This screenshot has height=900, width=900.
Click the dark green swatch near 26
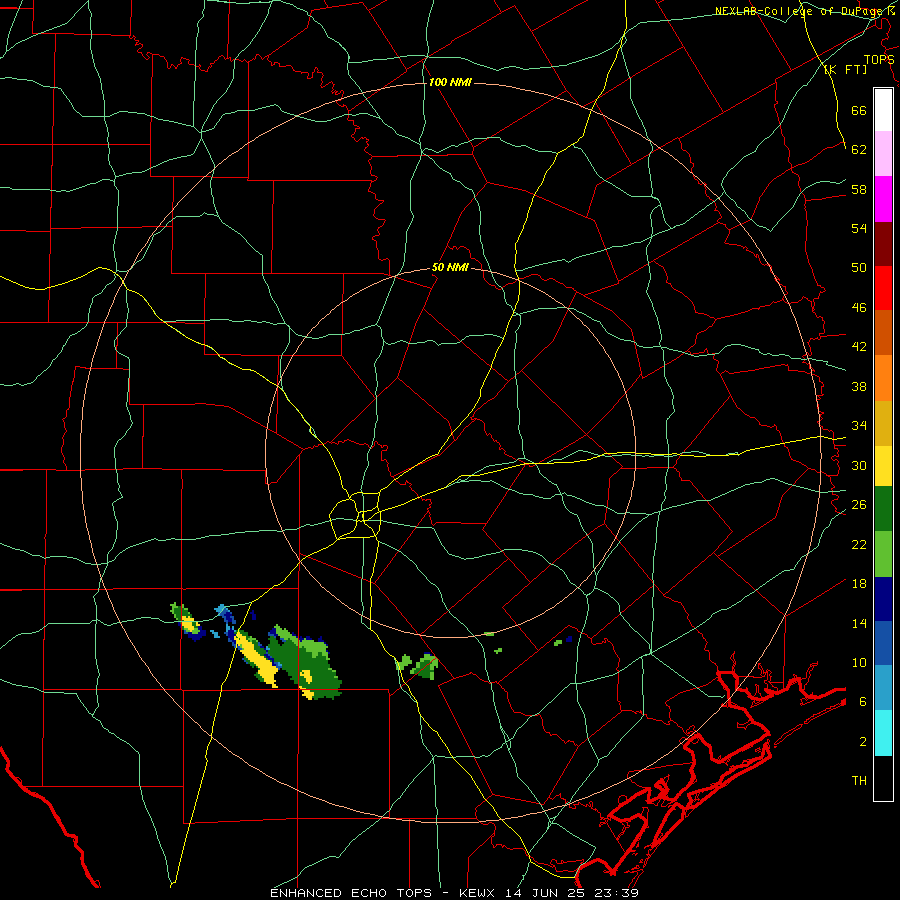883,509
